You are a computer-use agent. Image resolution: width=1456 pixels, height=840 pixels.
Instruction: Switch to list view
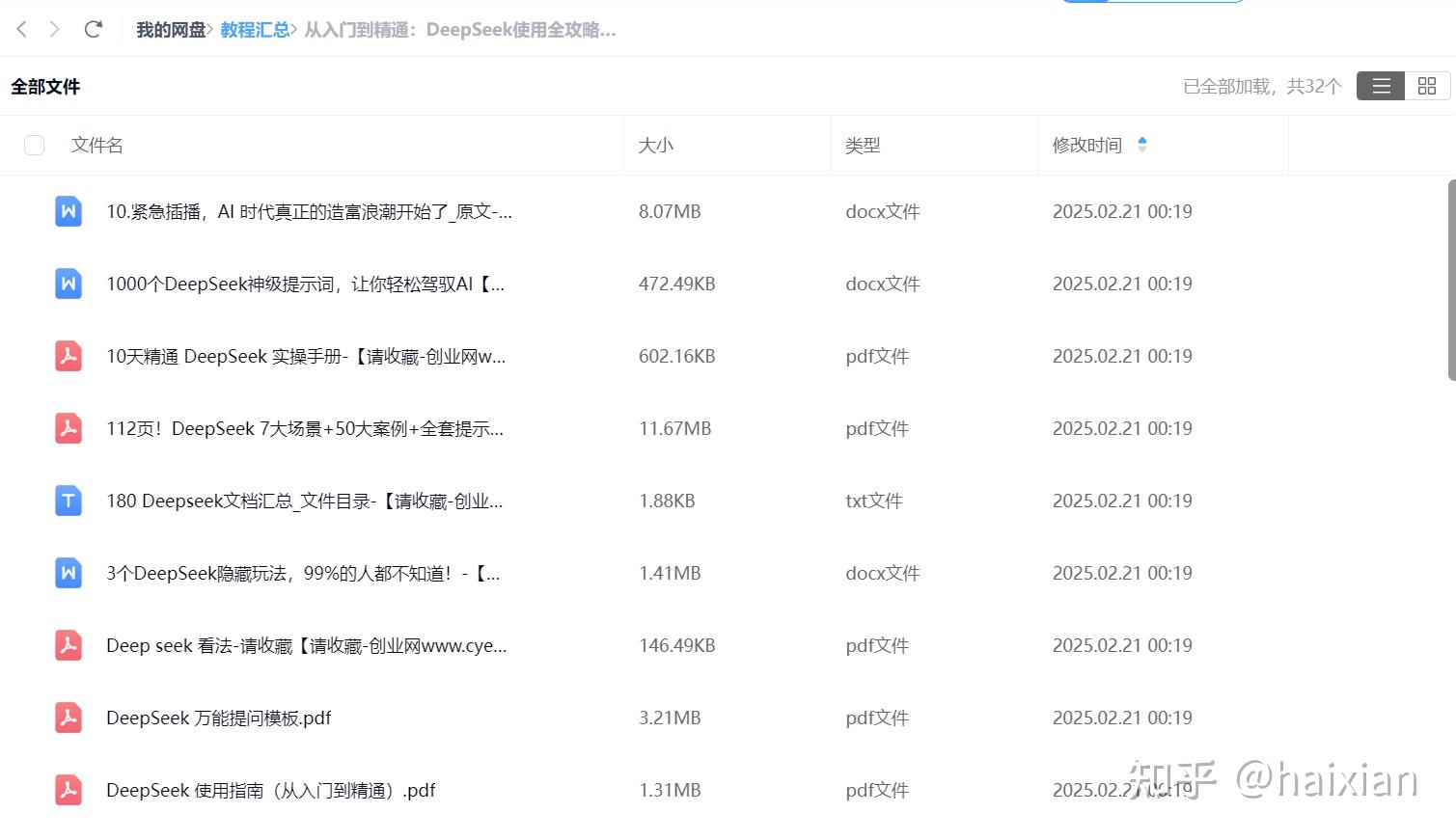point(1381,86)
